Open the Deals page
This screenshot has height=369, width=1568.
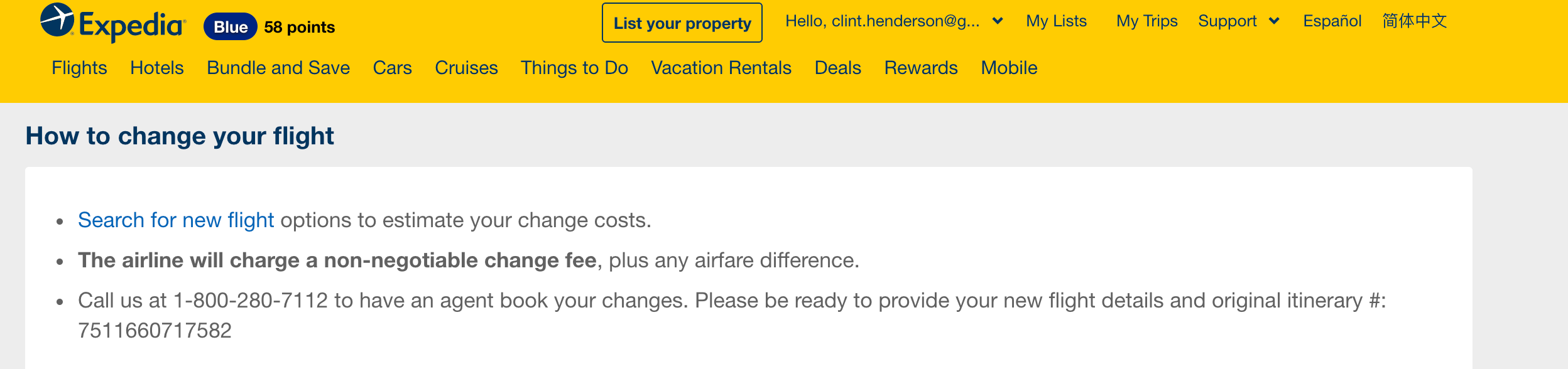click(837, 68)
